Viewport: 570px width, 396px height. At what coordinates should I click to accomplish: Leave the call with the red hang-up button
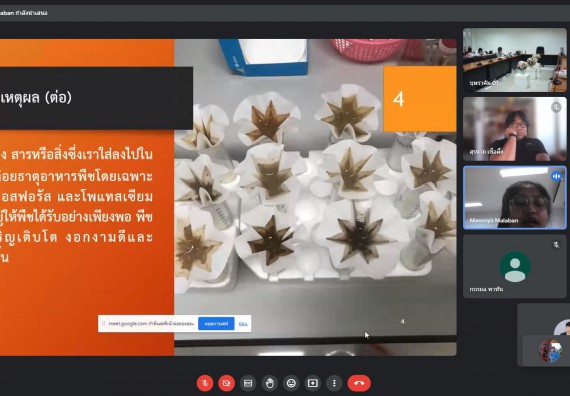[x=359, y=383]
